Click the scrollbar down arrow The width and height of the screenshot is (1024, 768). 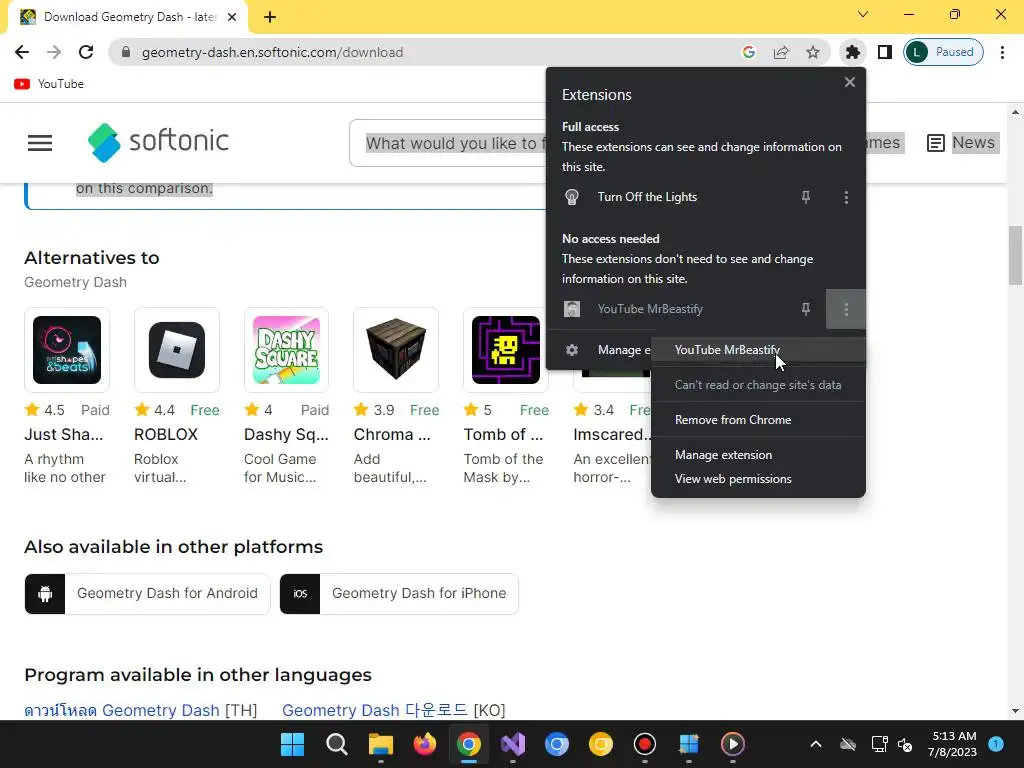(x=1015, y=711)
